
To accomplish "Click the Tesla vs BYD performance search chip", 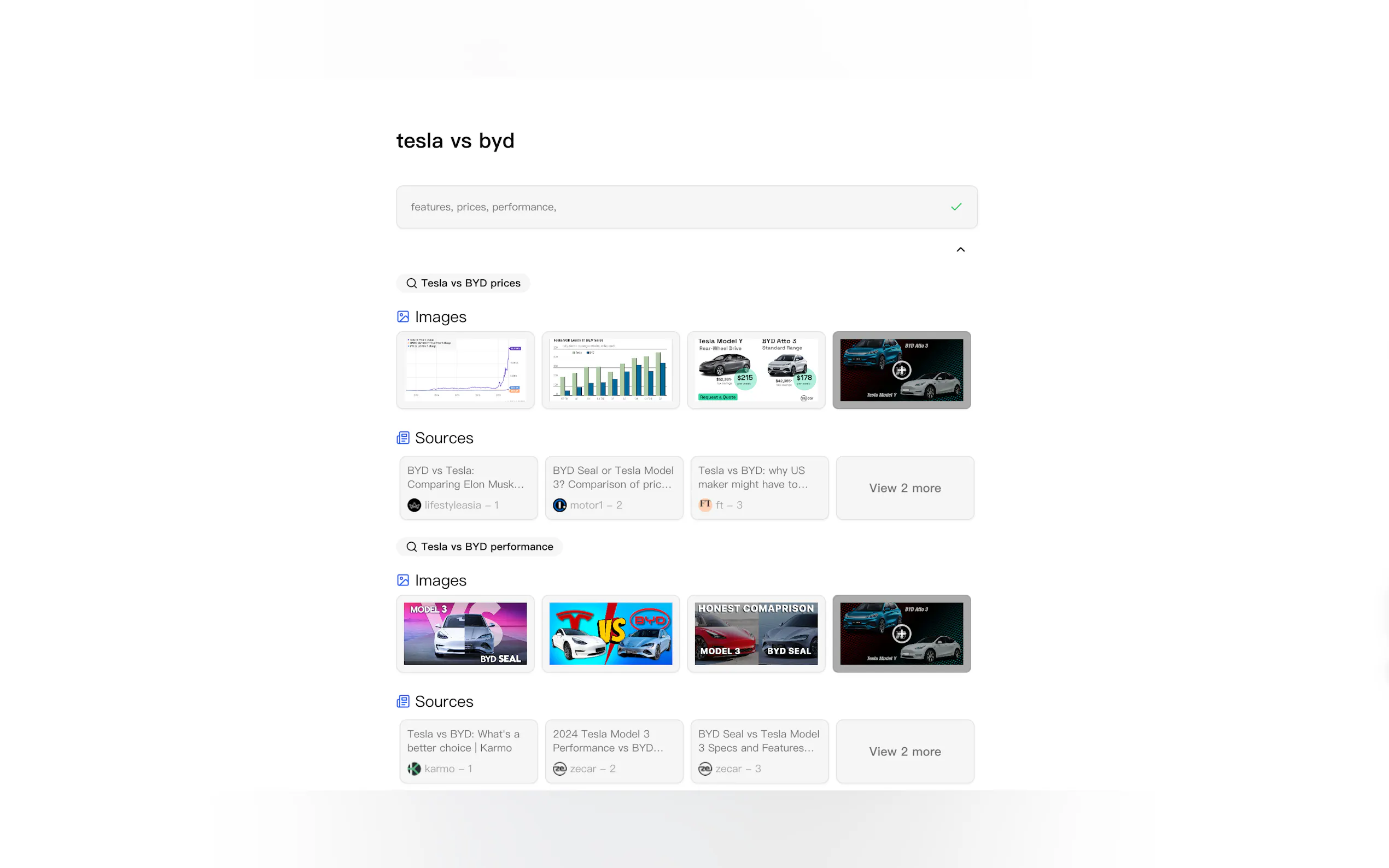I will [479, 547].
